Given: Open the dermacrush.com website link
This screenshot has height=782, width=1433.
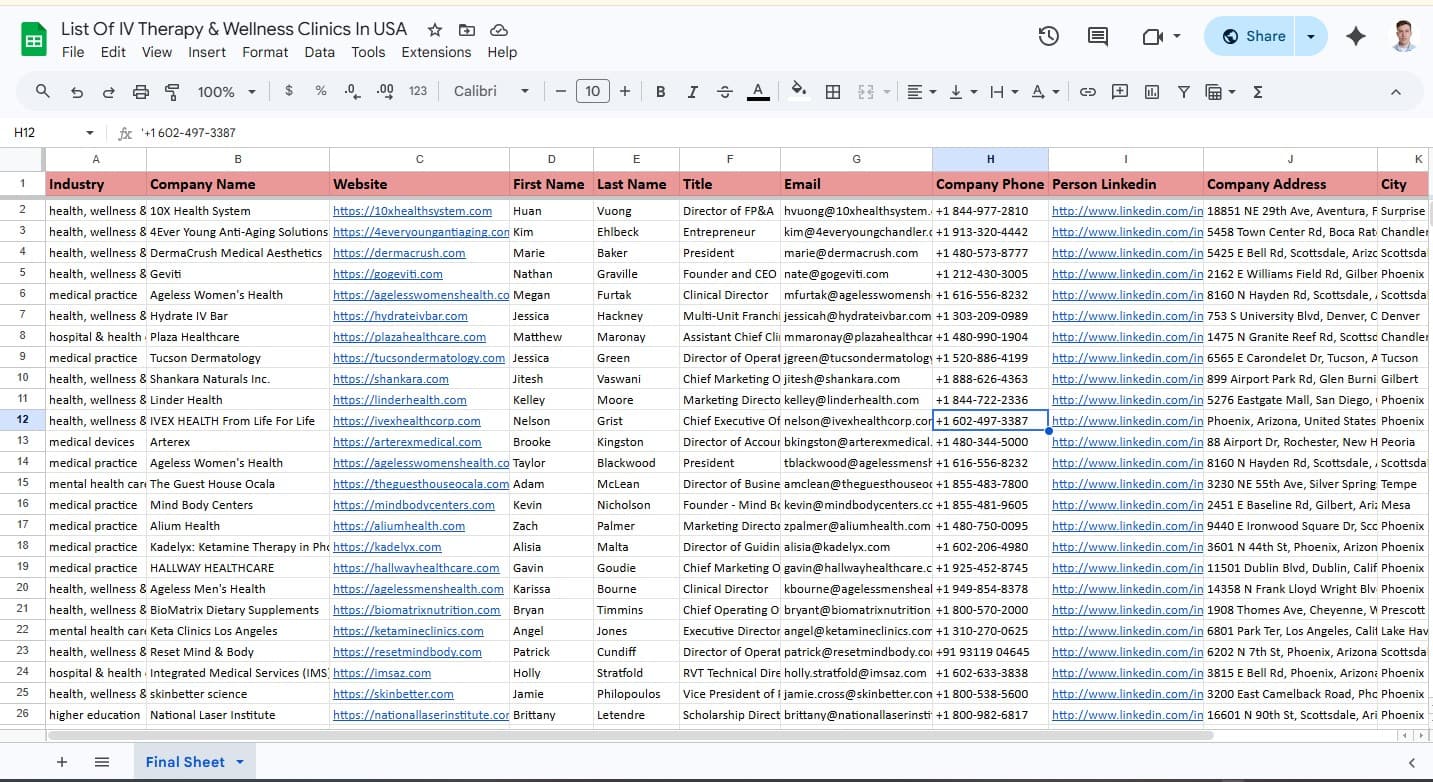Looking at the screenshot, I should coord(399,253).
